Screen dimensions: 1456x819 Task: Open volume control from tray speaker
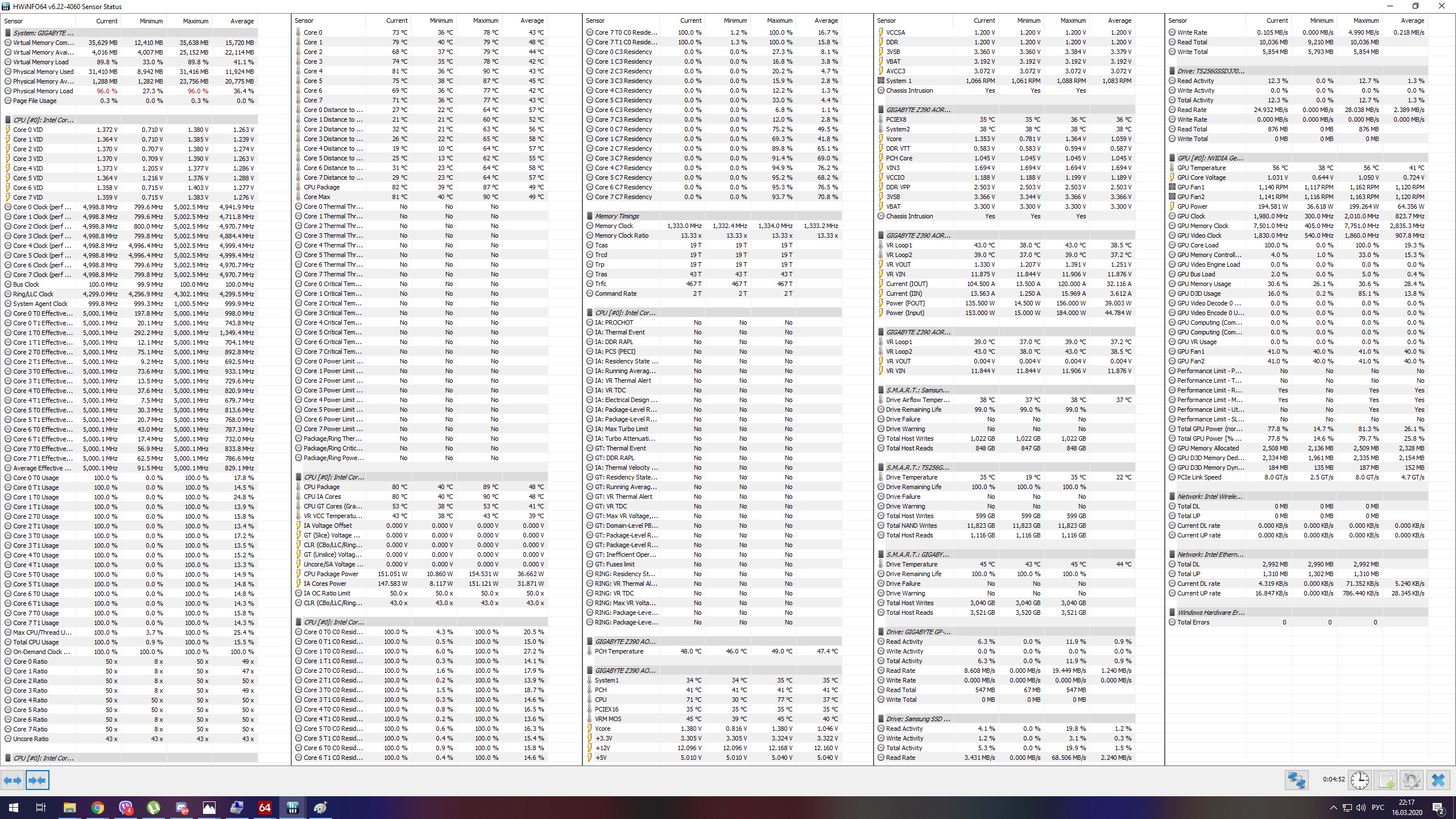pos(1361,808)
